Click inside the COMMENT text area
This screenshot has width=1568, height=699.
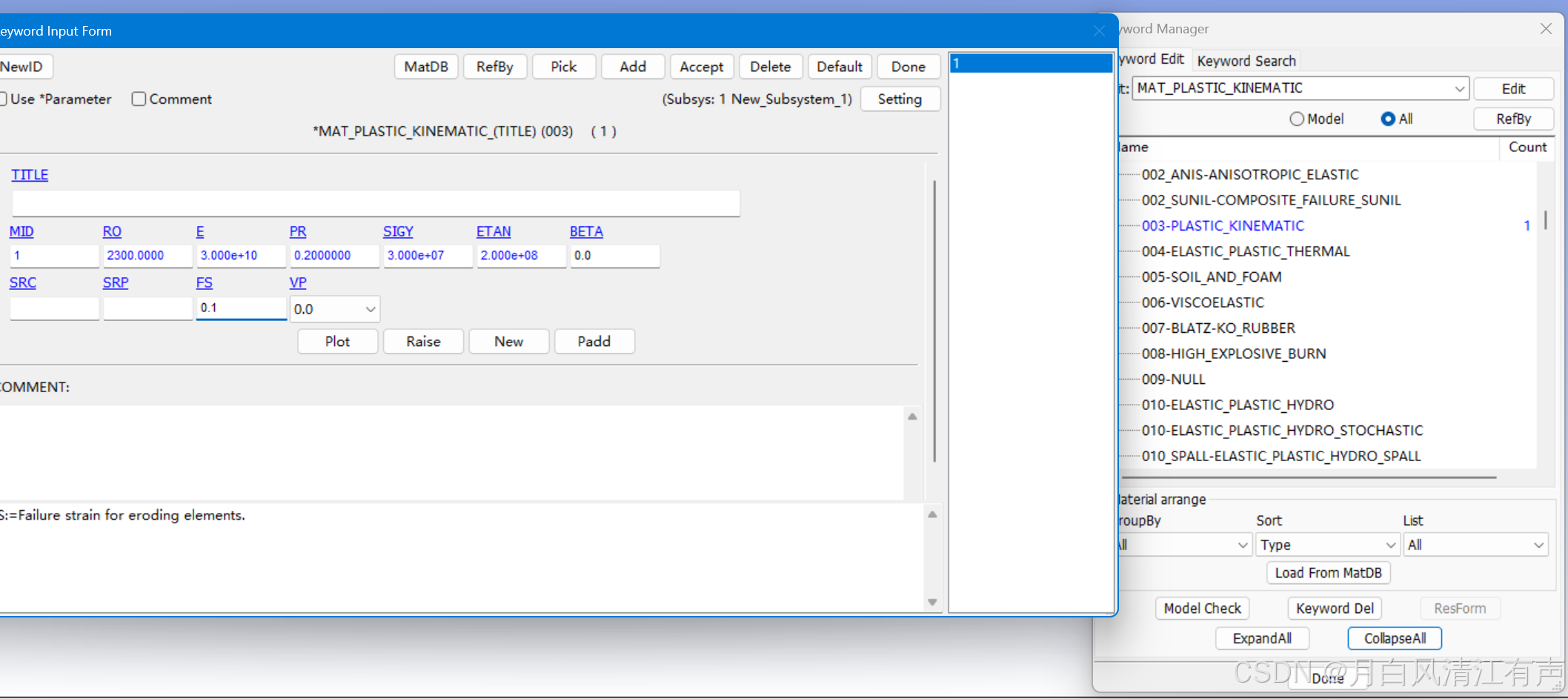451,452
